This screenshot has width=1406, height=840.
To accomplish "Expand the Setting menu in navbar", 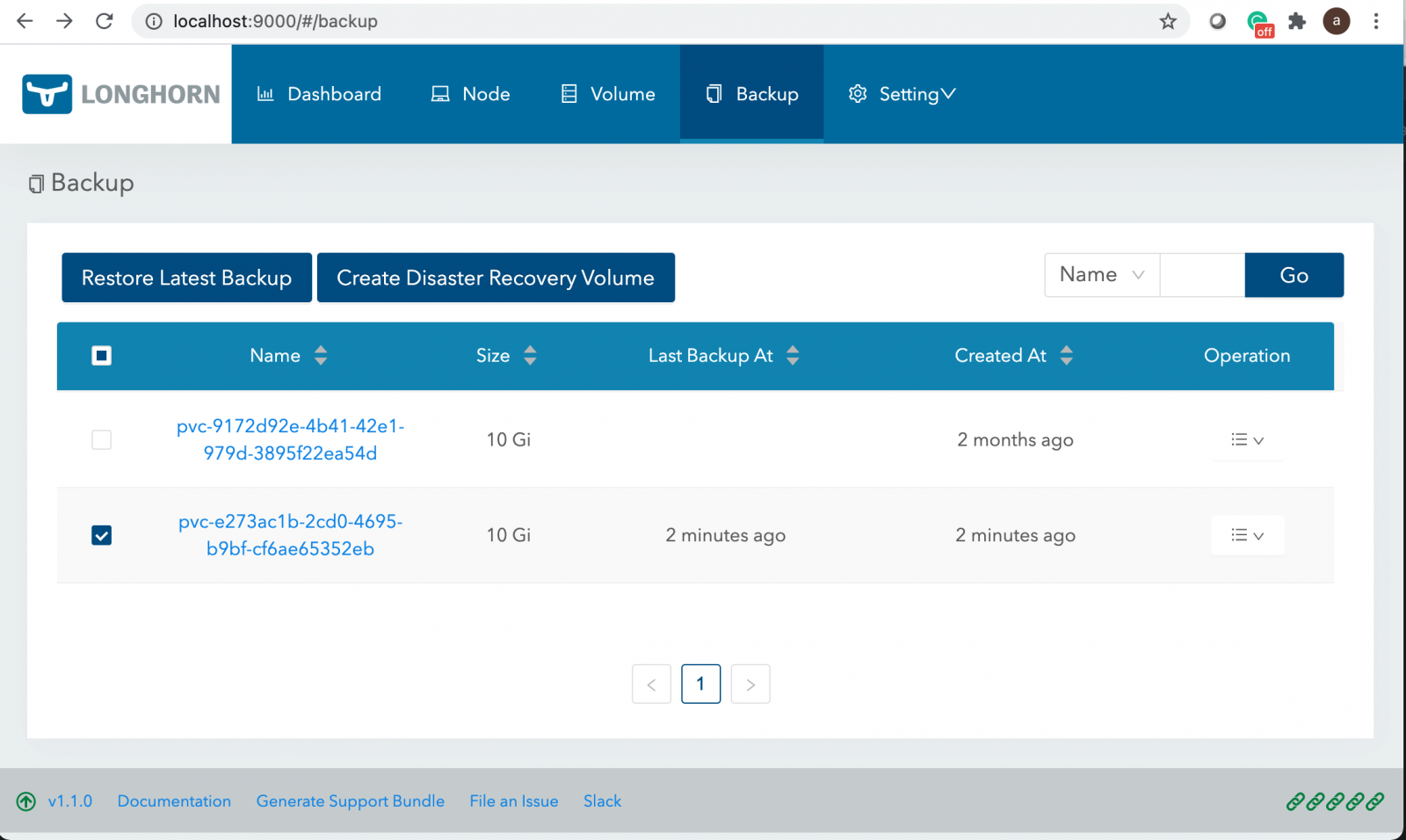I will coord(902,94).
